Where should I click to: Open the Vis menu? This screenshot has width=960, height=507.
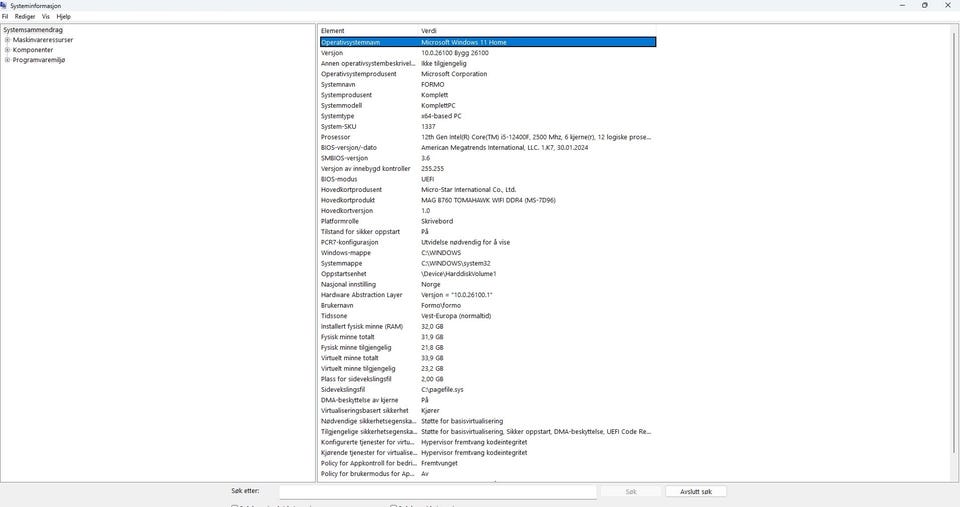(x=46, y=17)
